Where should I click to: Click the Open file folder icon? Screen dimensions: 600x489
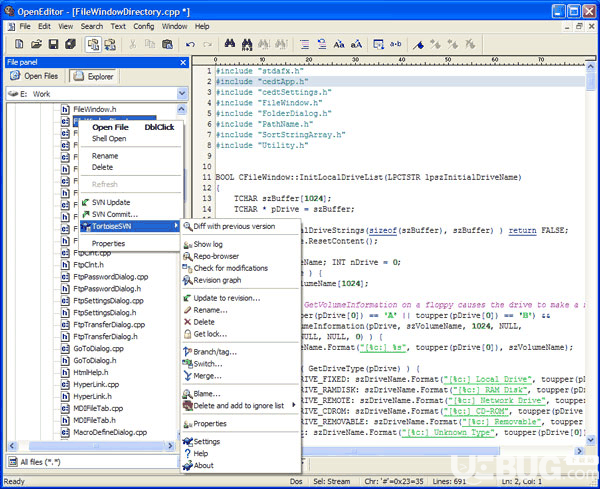click(x=36, y=44)
